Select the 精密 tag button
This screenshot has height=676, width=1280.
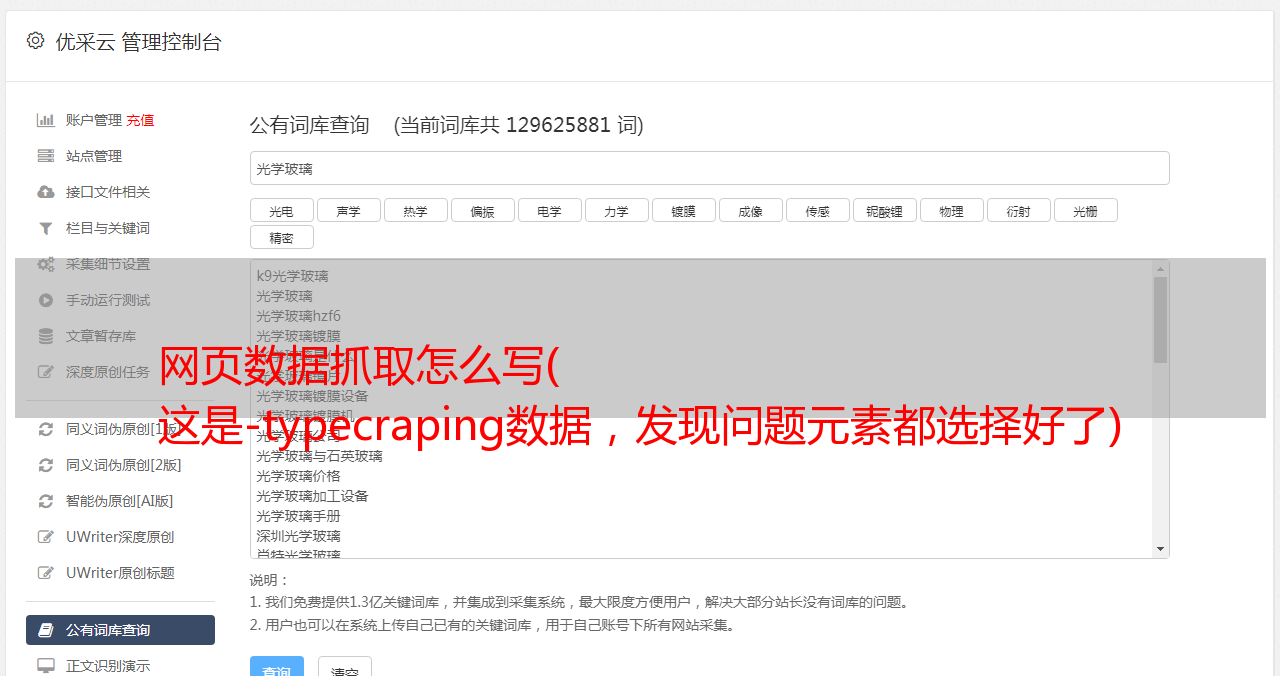[281, 237]
